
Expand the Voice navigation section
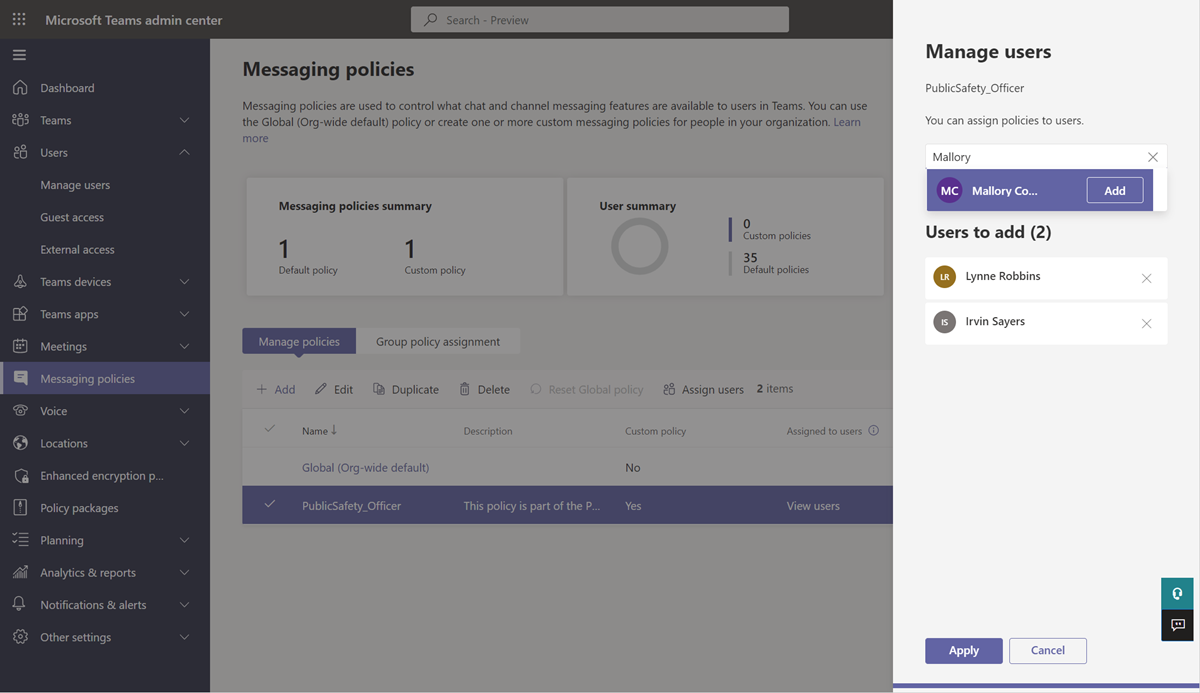[x=184, y=411]
